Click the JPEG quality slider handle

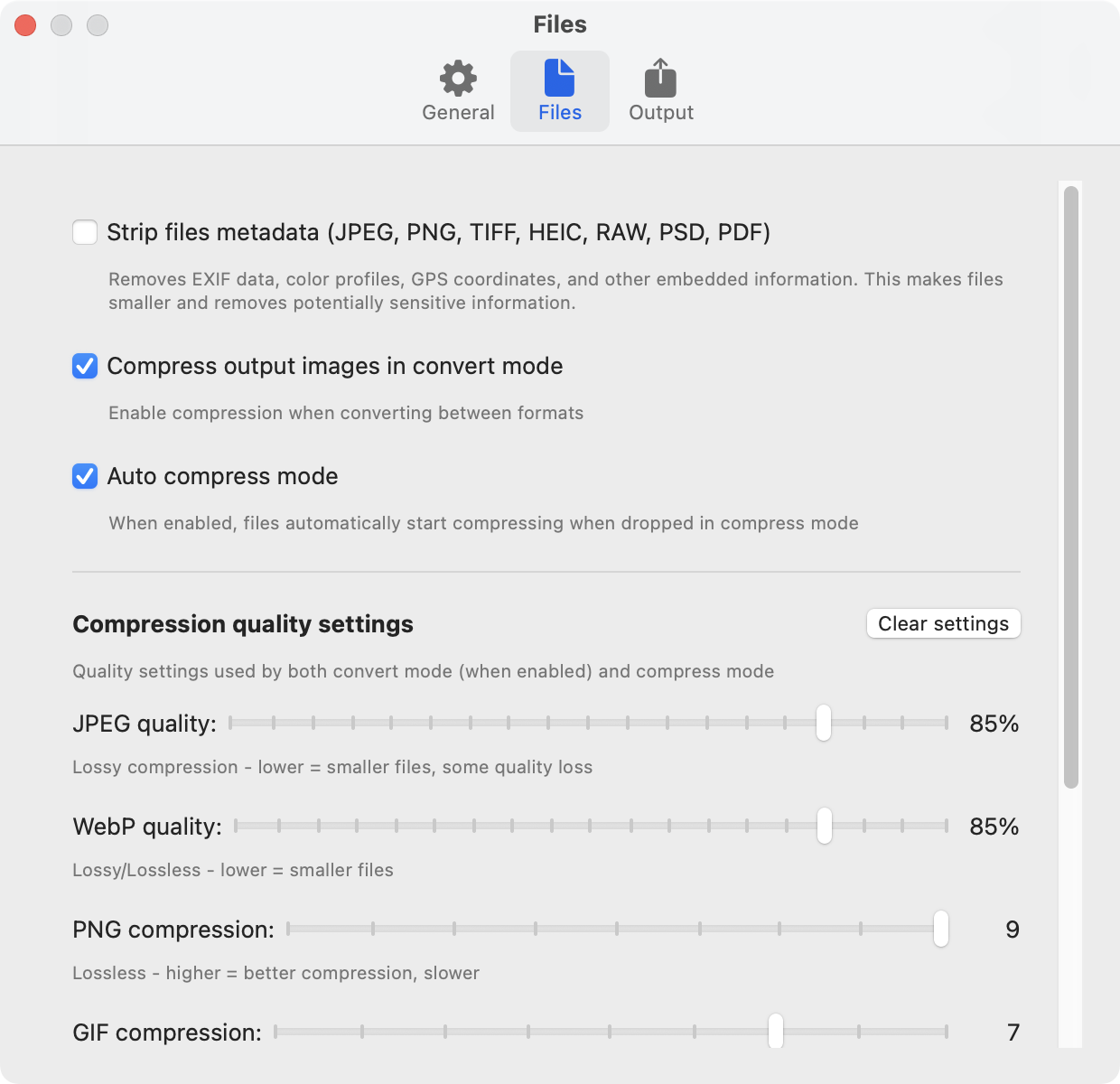click(x=823, y=723)
